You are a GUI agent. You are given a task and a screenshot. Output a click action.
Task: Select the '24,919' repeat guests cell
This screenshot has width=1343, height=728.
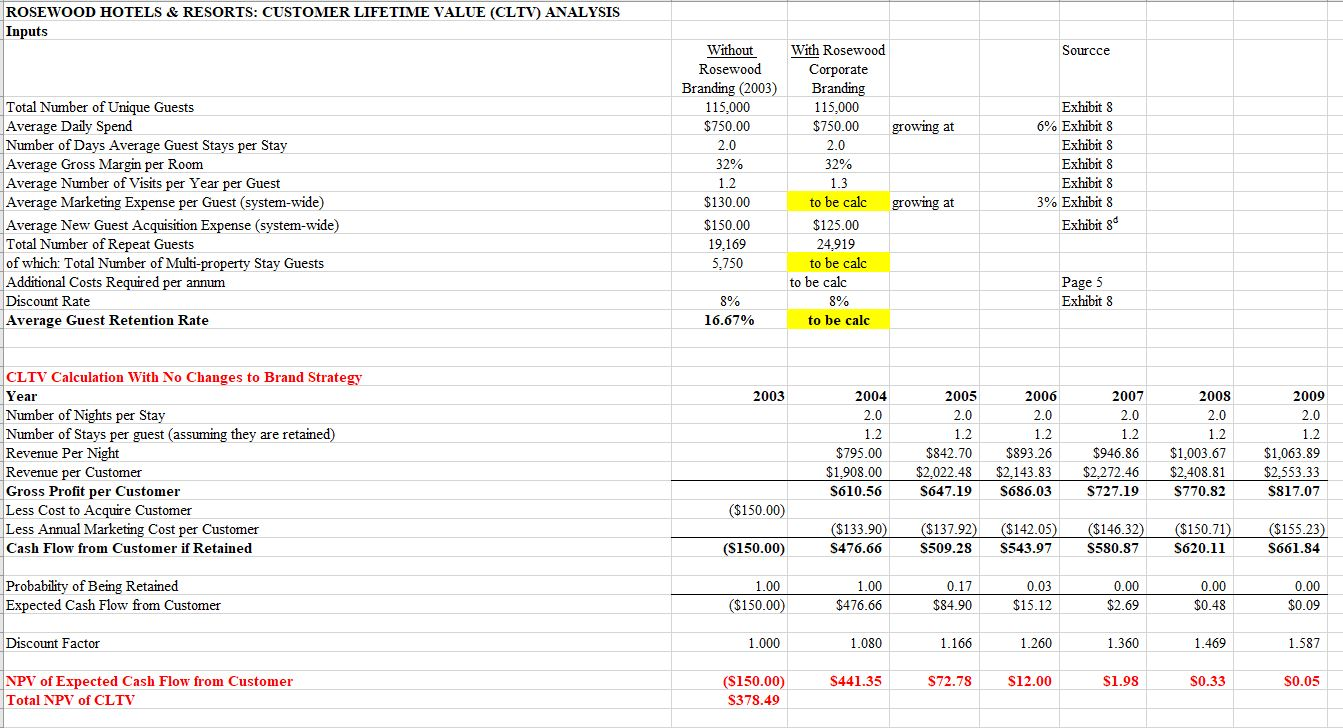point(838,244)
